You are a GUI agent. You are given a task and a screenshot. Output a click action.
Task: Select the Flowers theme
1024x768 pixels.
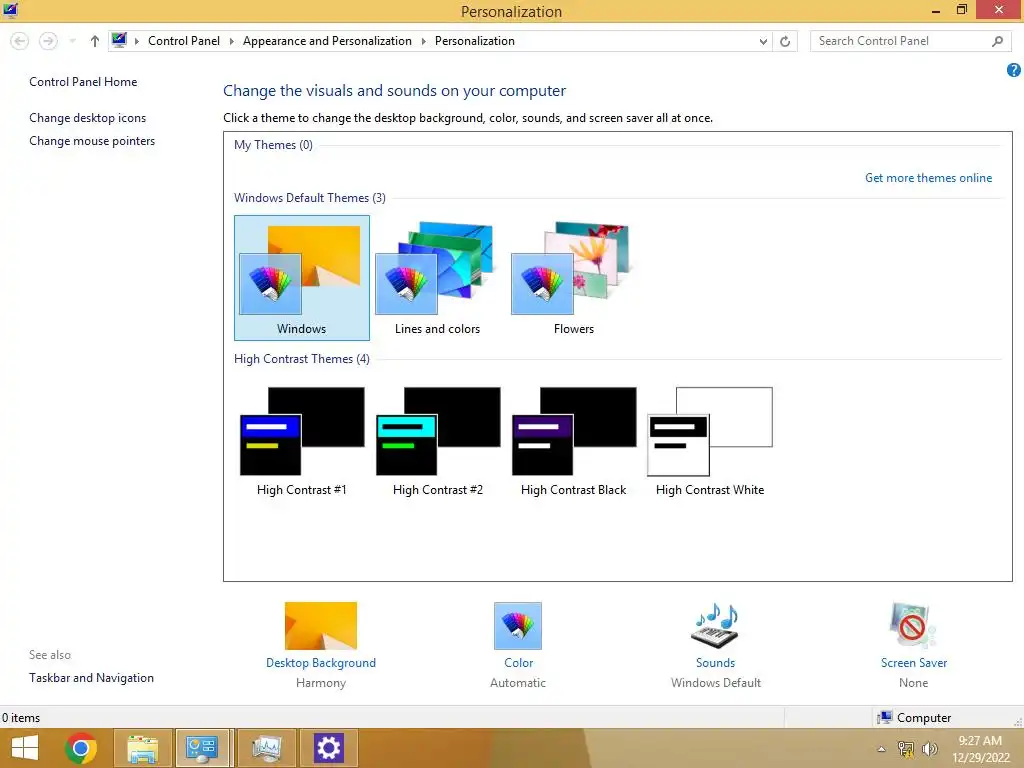point(573,278)
